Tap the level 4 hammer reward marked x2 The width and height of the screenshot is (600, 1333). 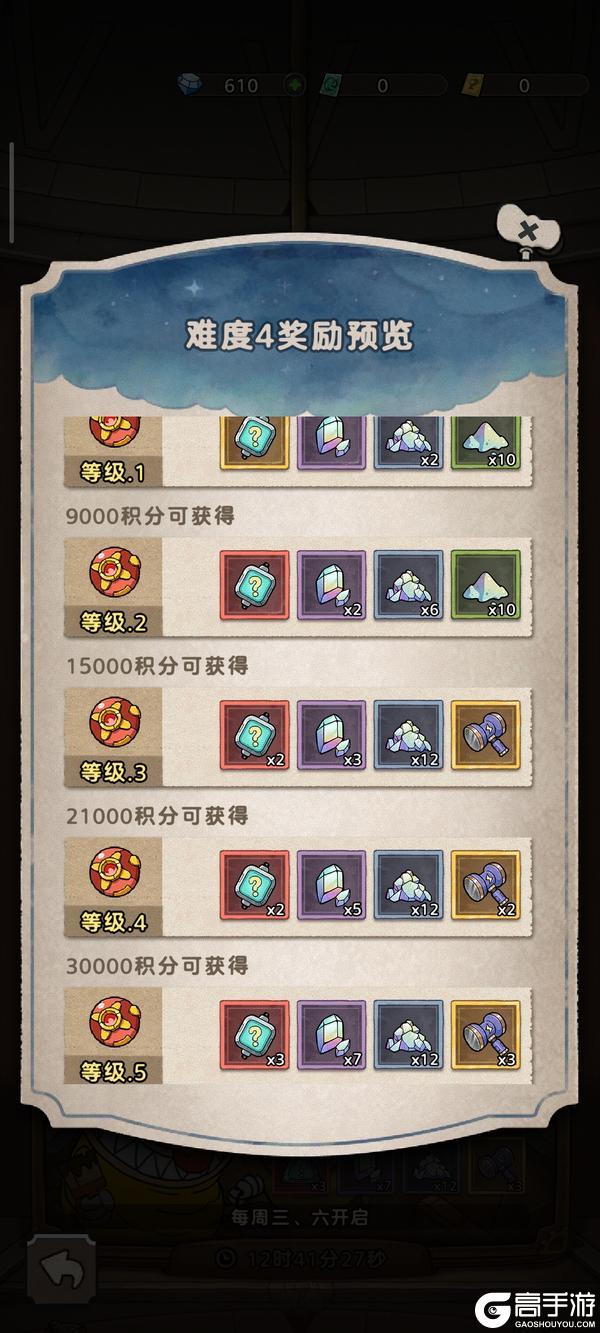click(x=486, y=885)
